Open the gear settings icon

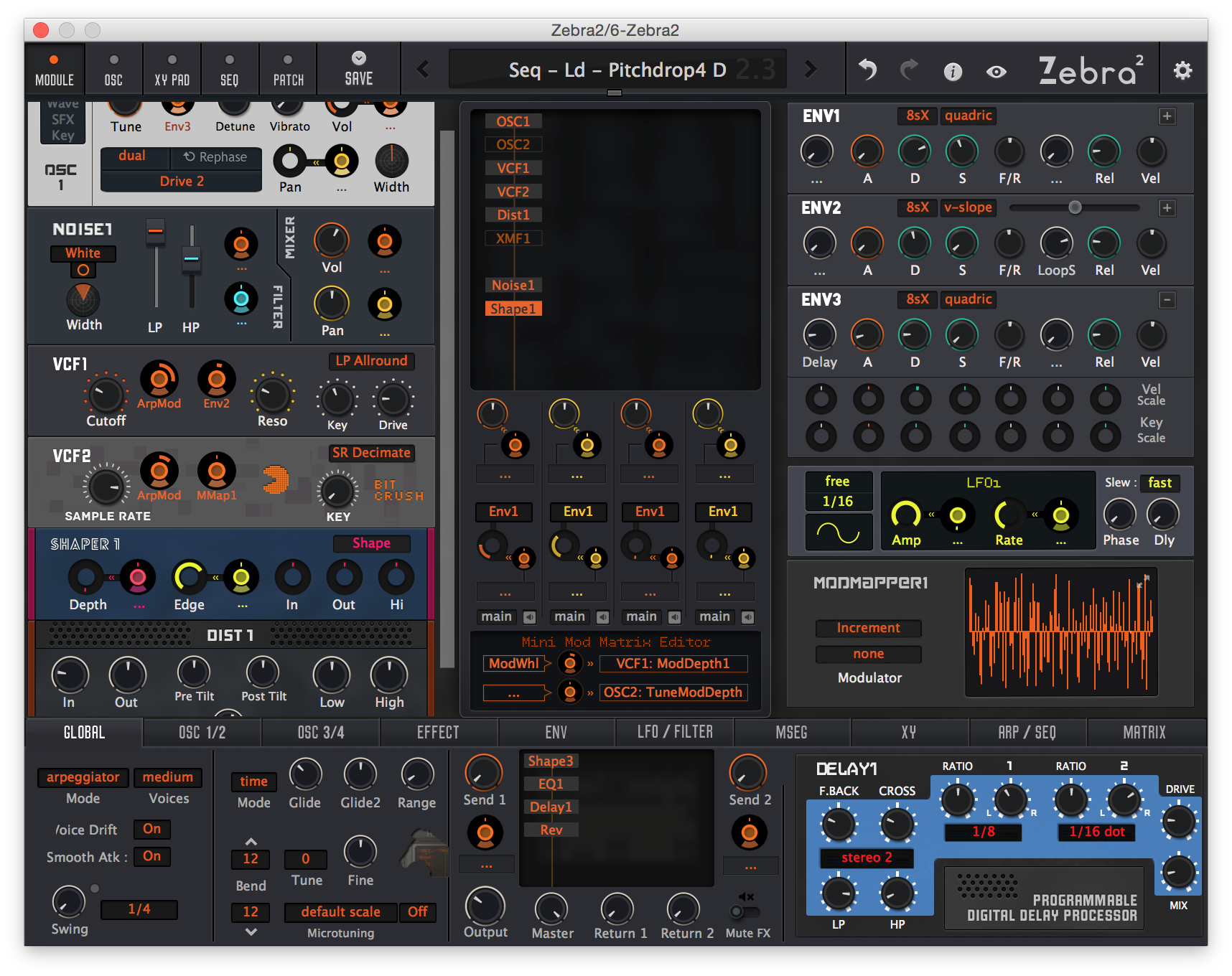(x=1182, y=70)
